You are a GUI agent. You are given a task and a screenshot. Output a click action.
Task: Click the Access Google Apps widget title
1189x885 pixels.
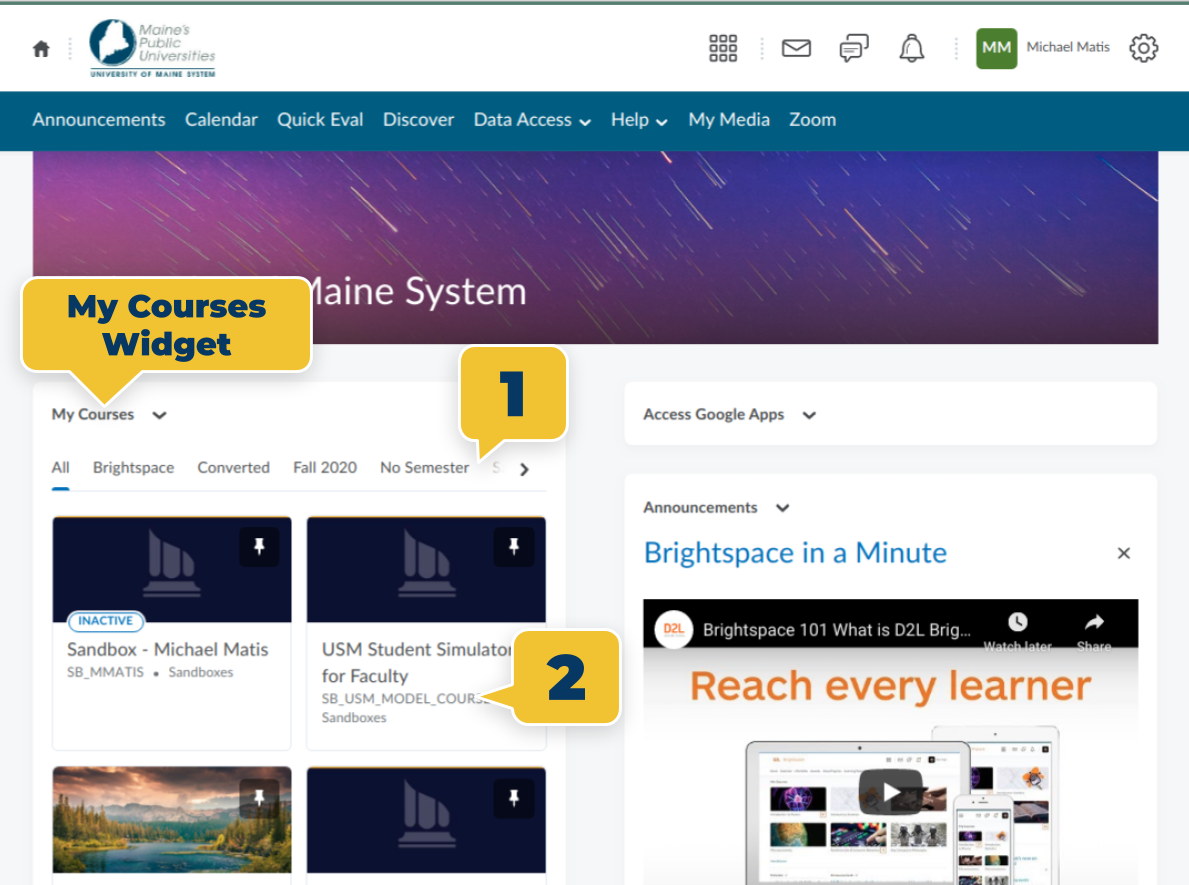(x=714, y=415)
